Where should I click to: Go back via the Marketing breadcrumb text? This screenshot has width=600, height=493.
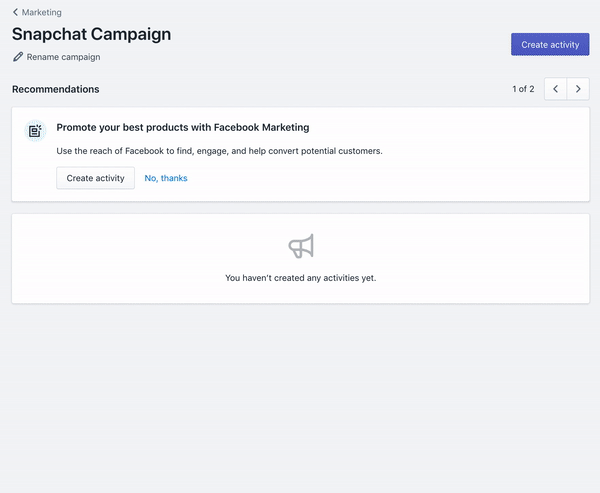41,13
